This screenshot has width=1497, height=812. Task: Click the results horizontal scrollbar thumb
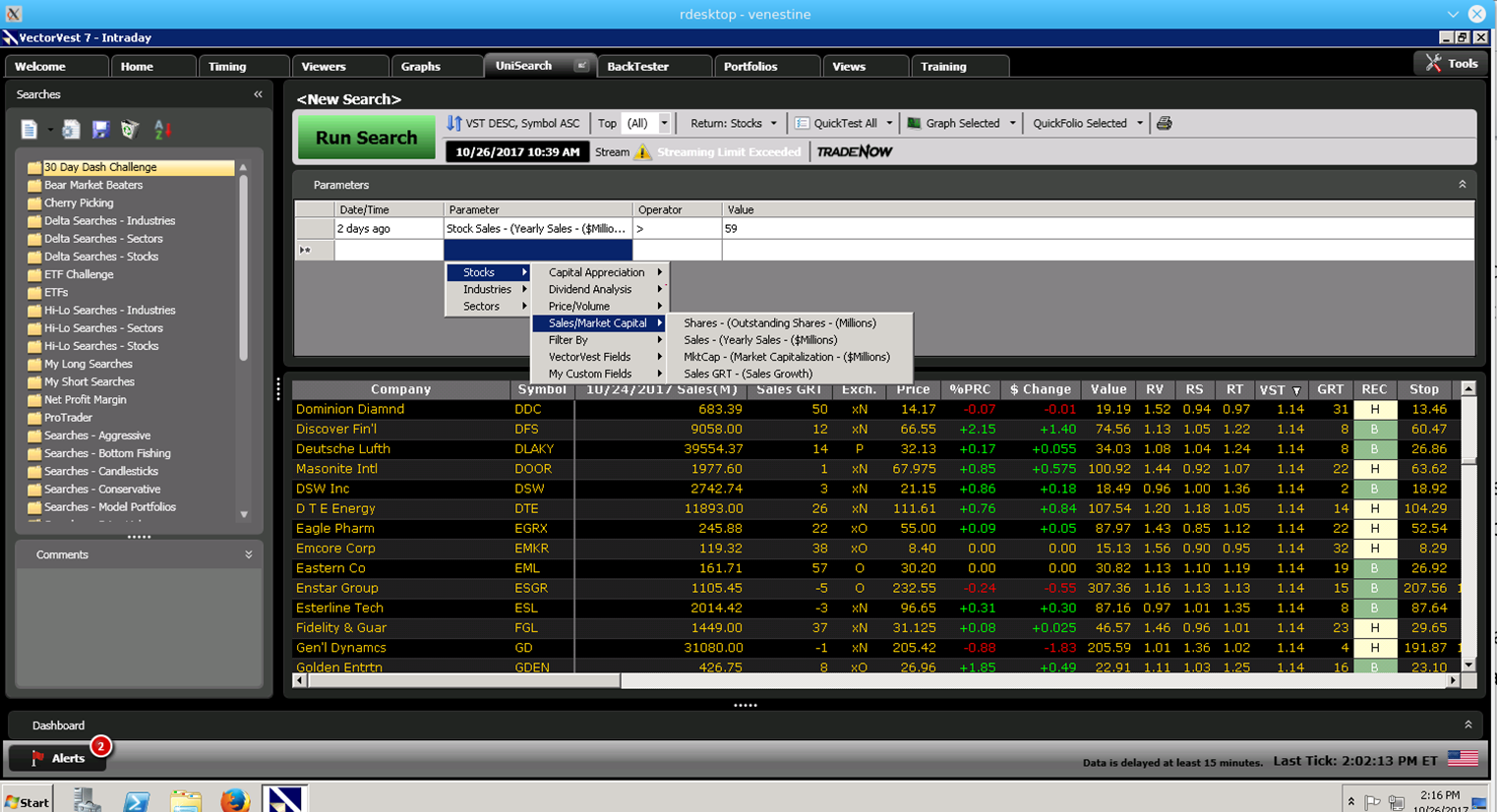click(463, 680)
